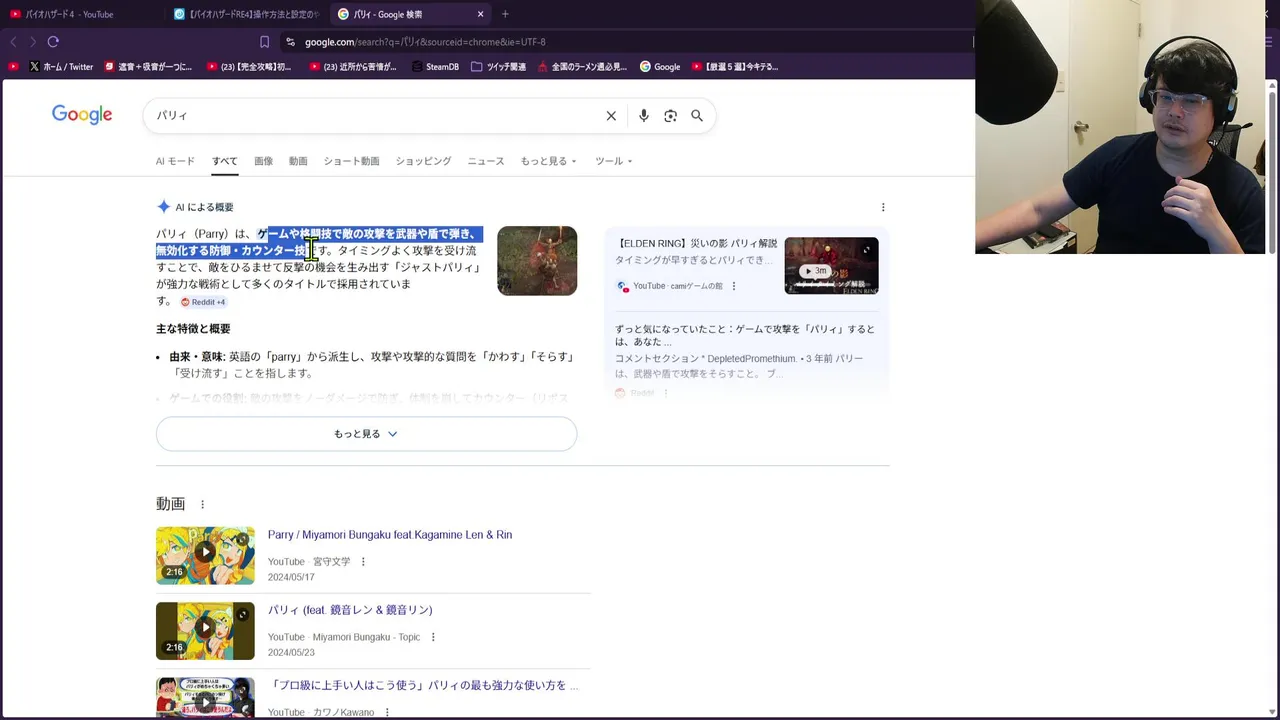Open the ずっと気になっていたこと Reddit source

pos(745,335)
